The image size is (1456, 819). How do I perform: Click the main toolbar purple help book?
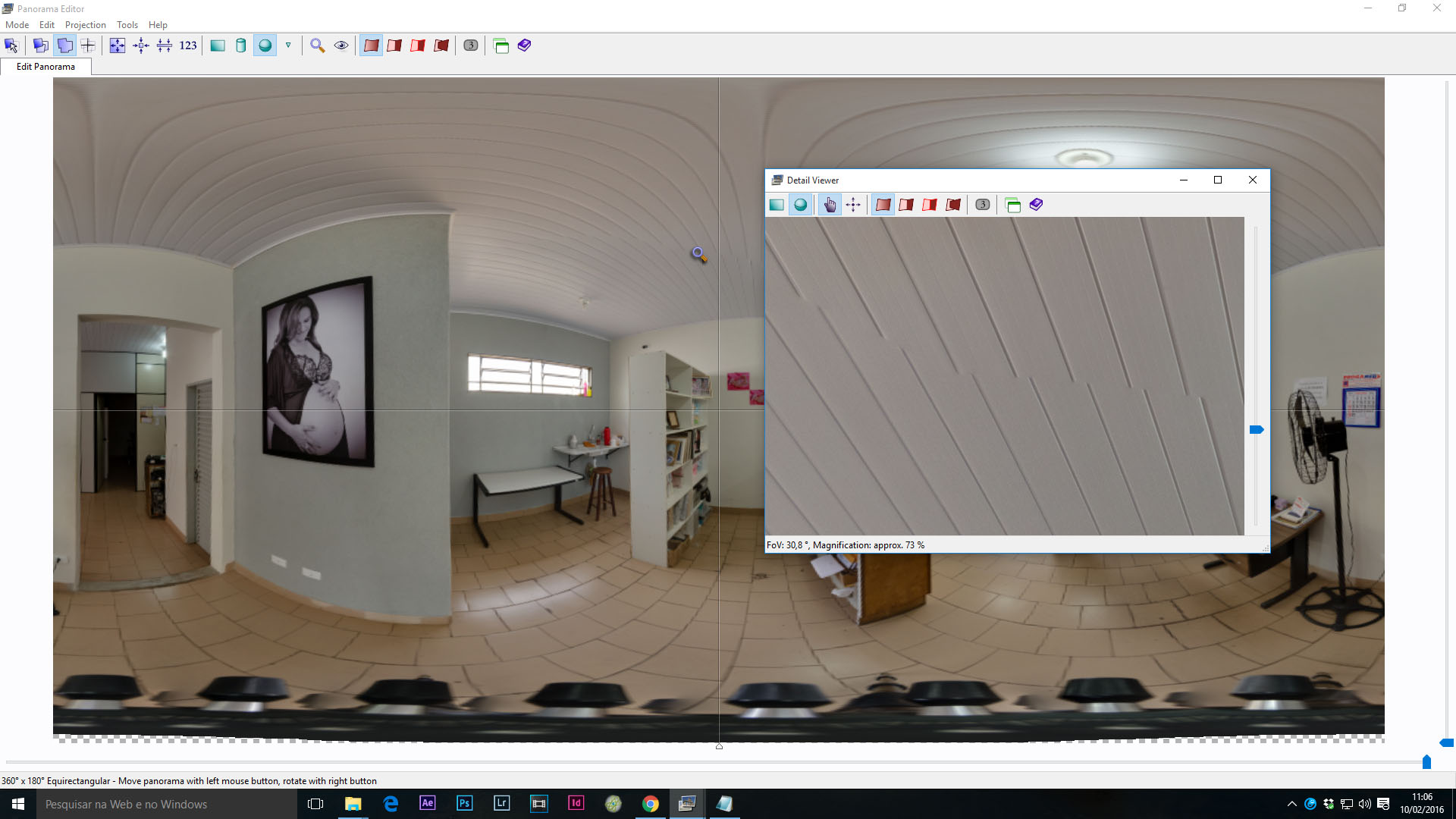coord(524,45)
